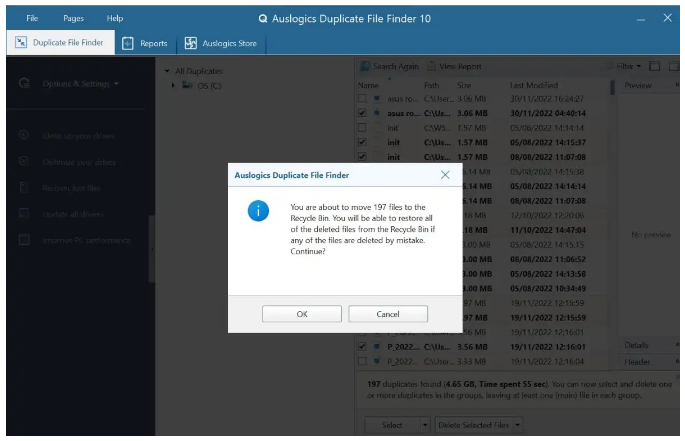Switch to the Duplicate File Finder tab

(x=60, y=42)
